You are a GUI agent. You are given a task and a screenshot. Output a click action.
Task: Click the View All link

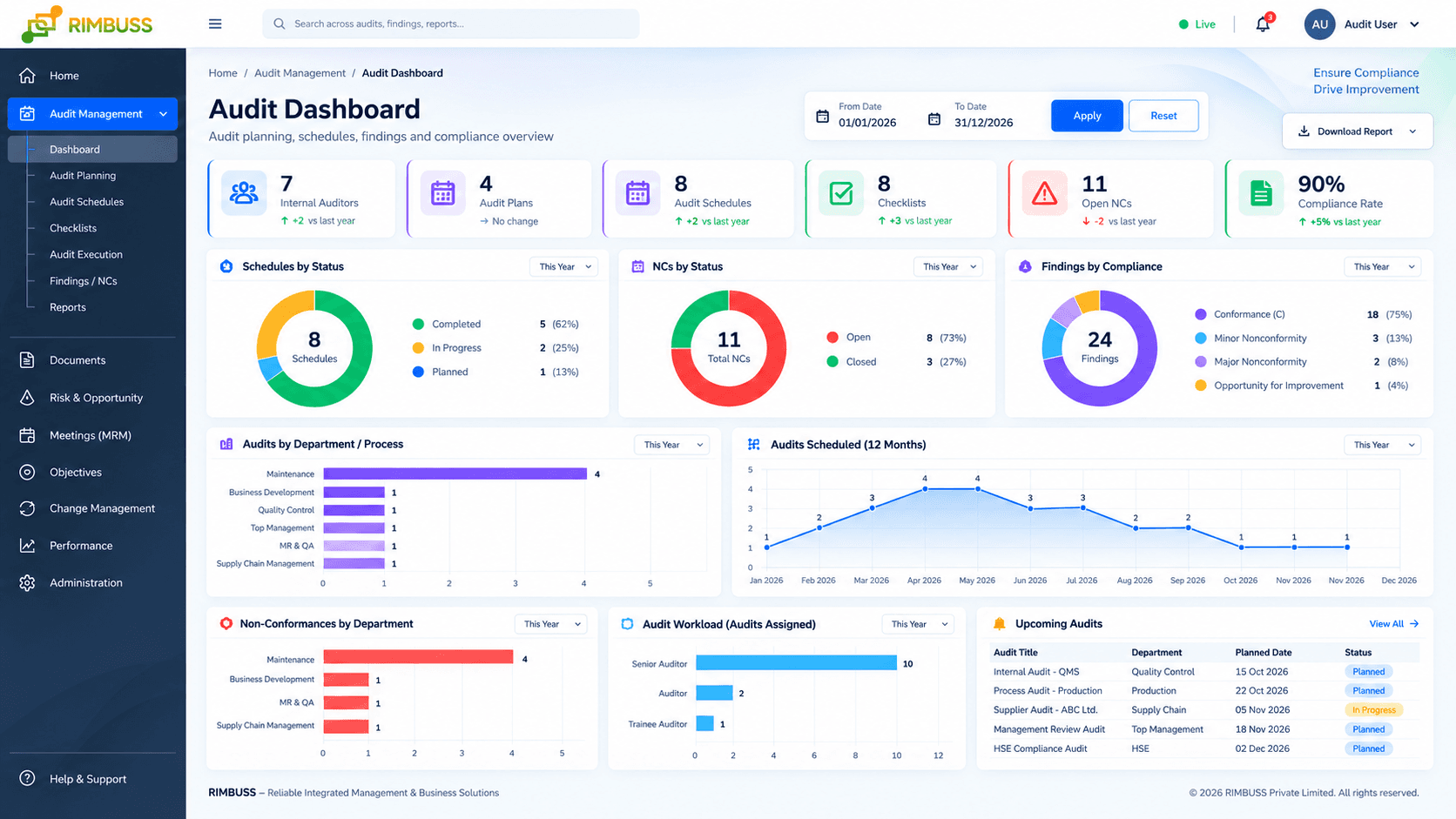coord(1394,624)
